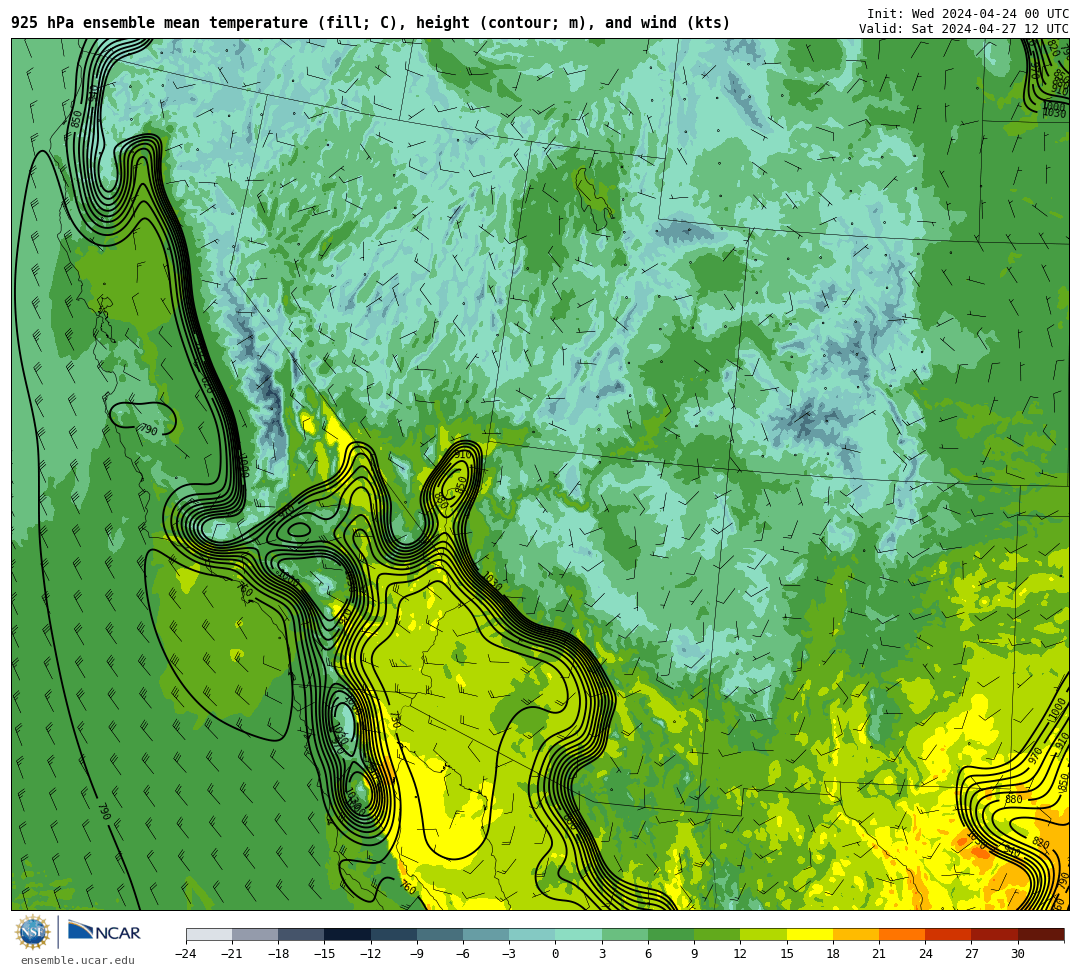Click the medium green swatch between 6 and 9
This screenshot has height=973, width=1080.
[671, 934]
